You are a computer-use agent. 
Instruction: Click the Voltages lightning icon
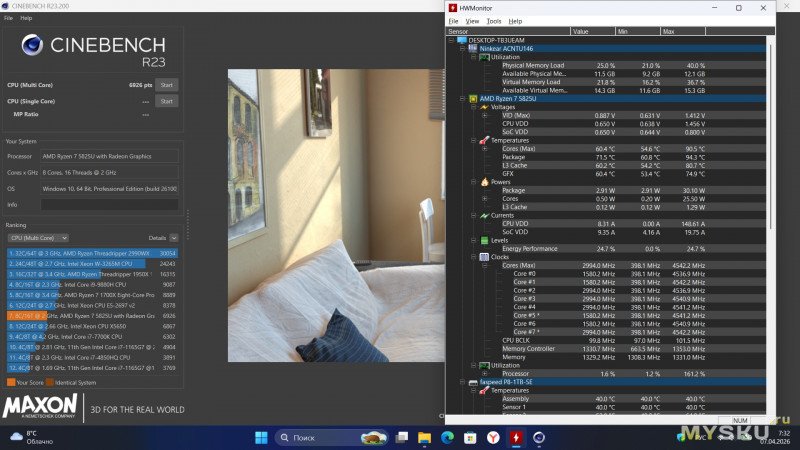click(484, 107)
